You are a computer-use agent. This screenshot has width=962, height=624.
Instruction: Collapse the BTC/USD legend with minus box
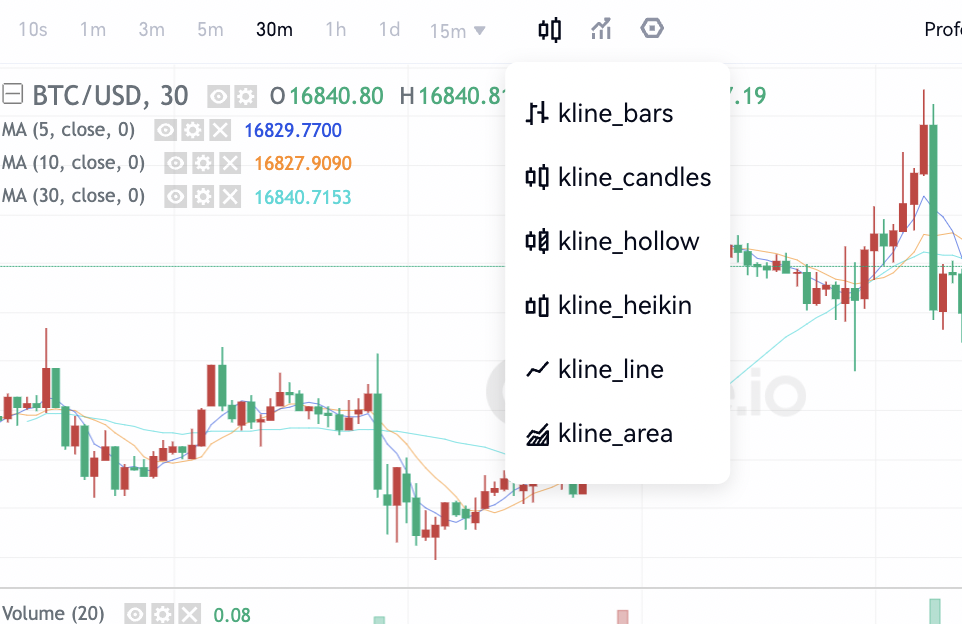click(x=13, y=96)
